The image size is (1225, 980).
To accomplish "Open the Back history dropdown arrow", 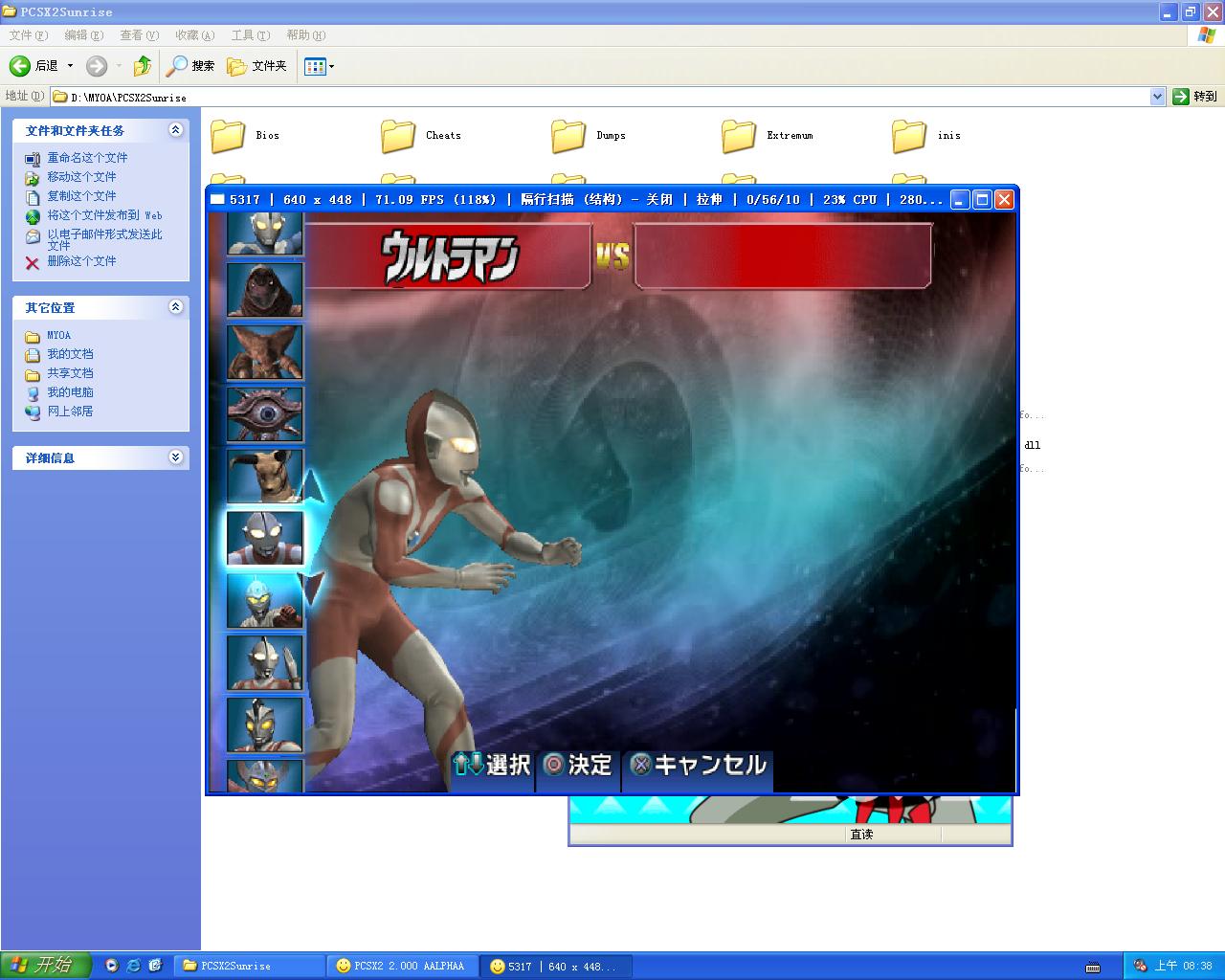I will click(70, 66).
